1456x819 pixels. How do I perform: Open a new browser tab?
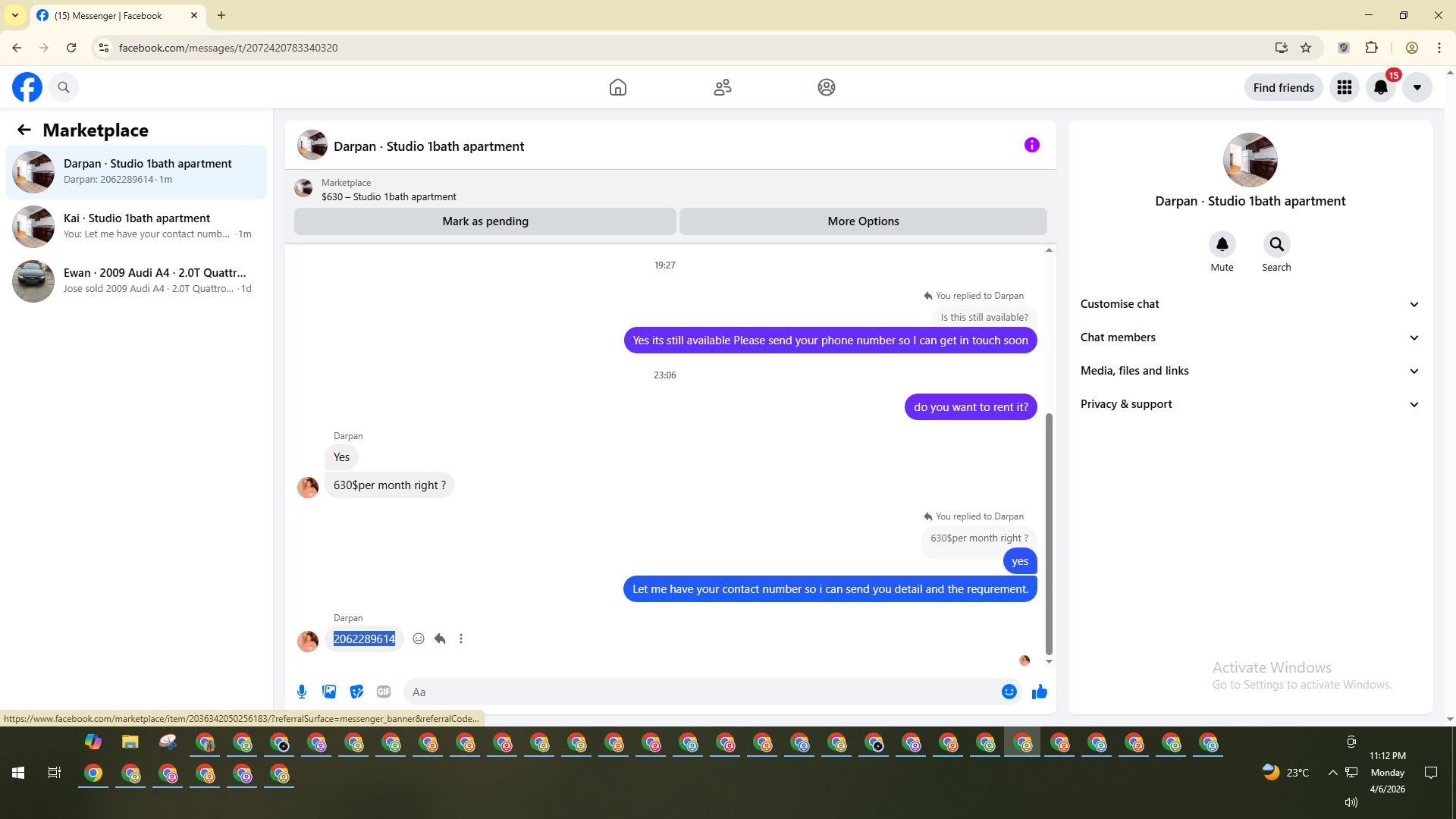click(x=221, y=15)
